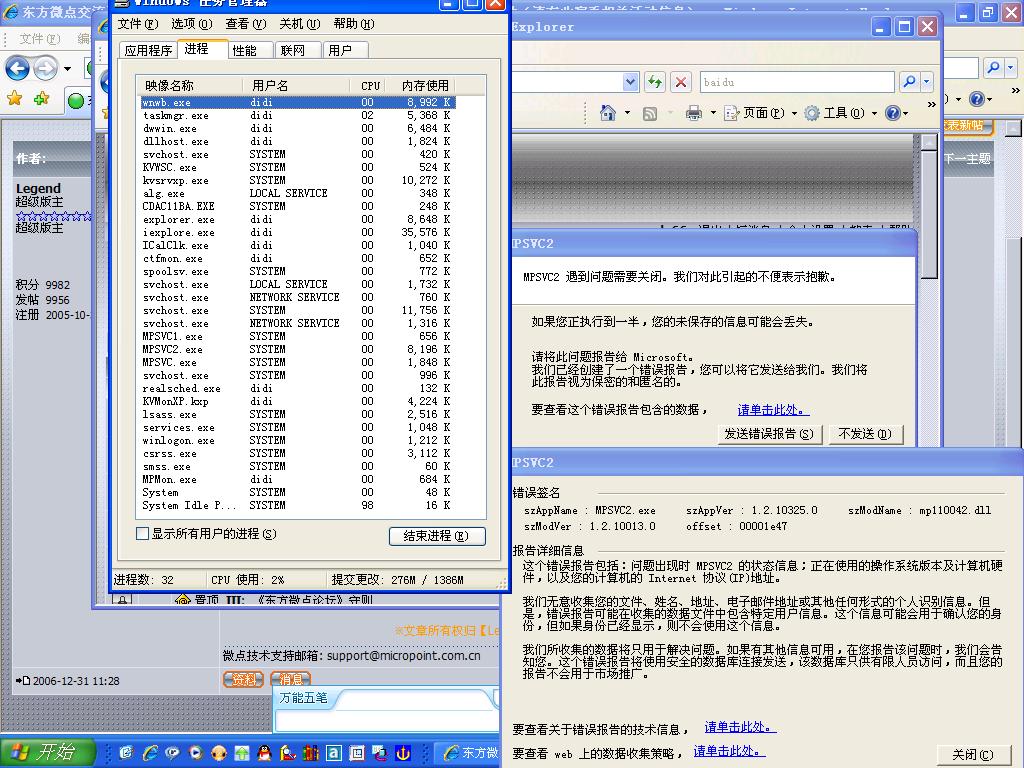Open the Print button dropdown arrow
The width and height of the screenshot is (1024, 768).
pyautogui.click(x=712, y=113)
